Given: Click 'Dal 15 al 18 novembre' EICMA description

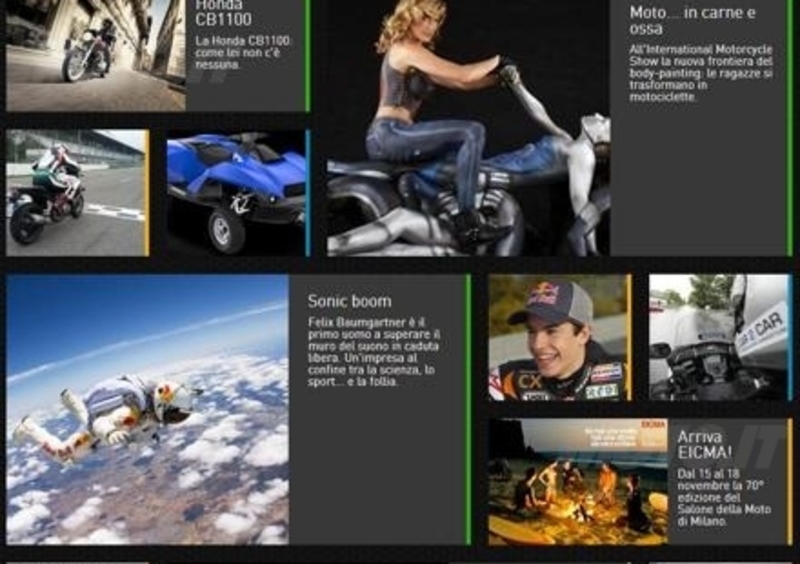Looking at the screenshot, I should (x=724, y=497).
